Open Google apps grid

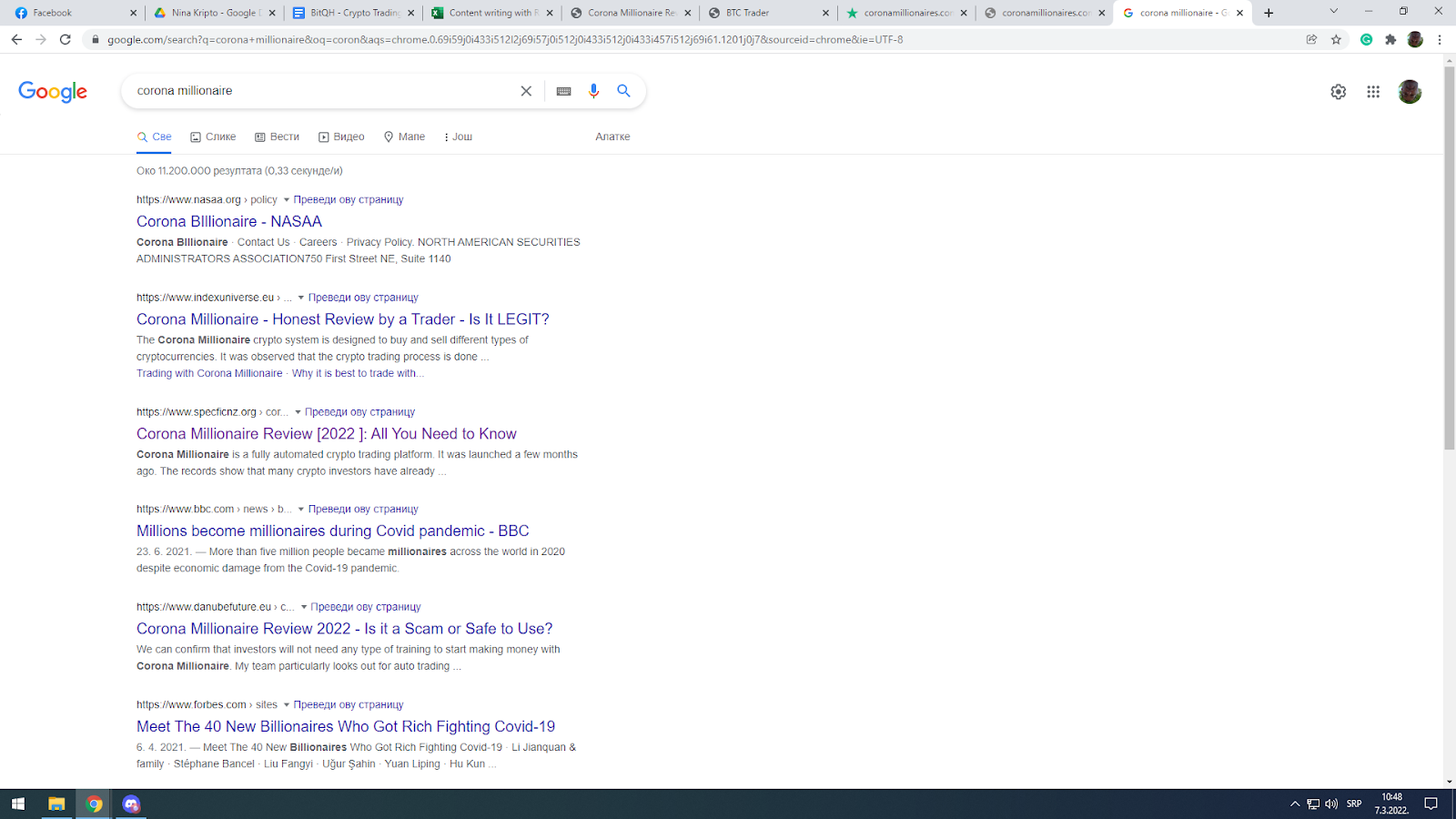tap(1373, 92)
